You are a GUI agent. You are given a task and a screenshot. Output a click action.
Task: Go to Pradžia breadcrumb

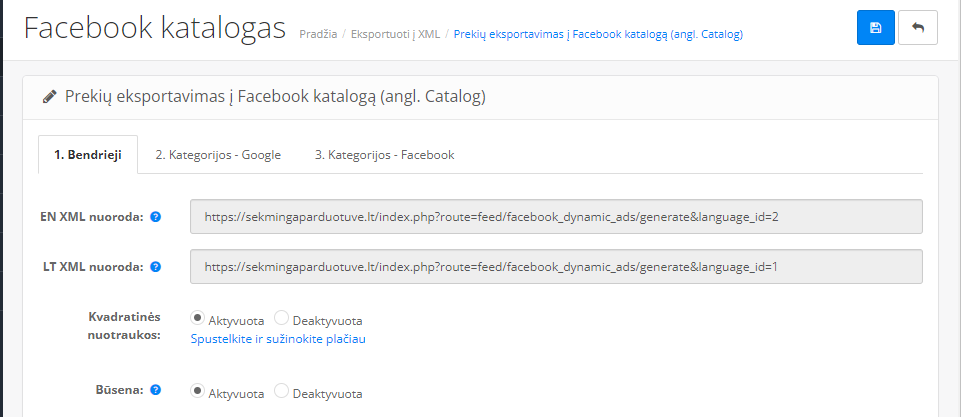tap(318, 34)
